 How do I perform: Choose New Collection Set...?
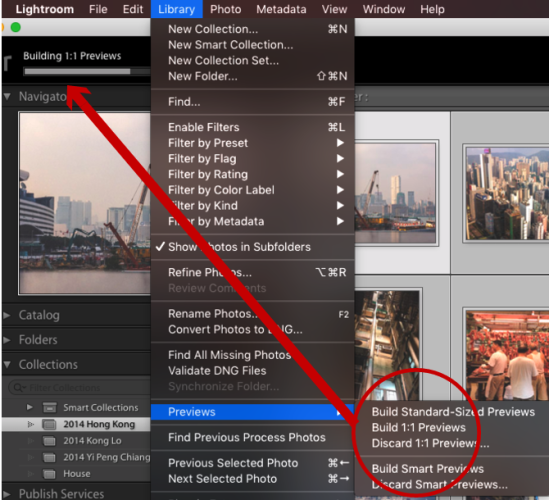(252, 61)
